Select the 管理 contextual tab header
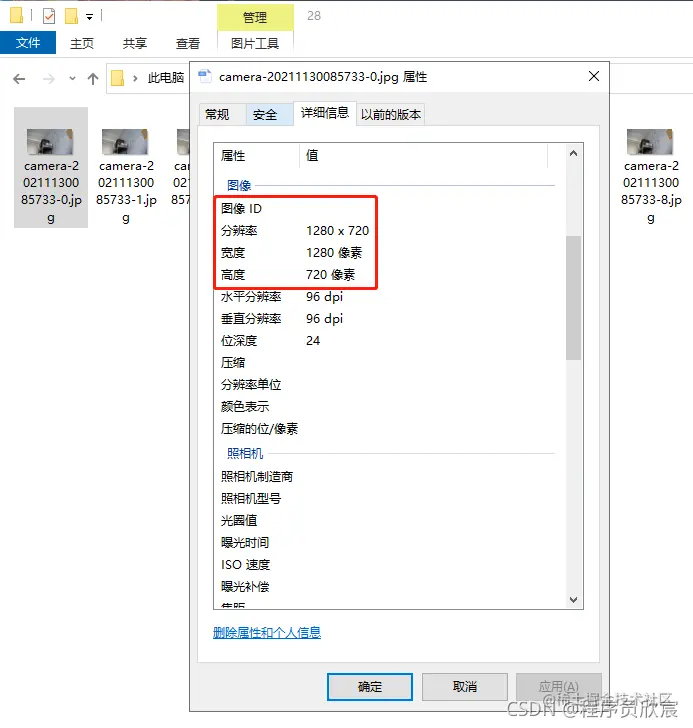The height and width of the screenshot is (728, 693). [x=255, y=18]
